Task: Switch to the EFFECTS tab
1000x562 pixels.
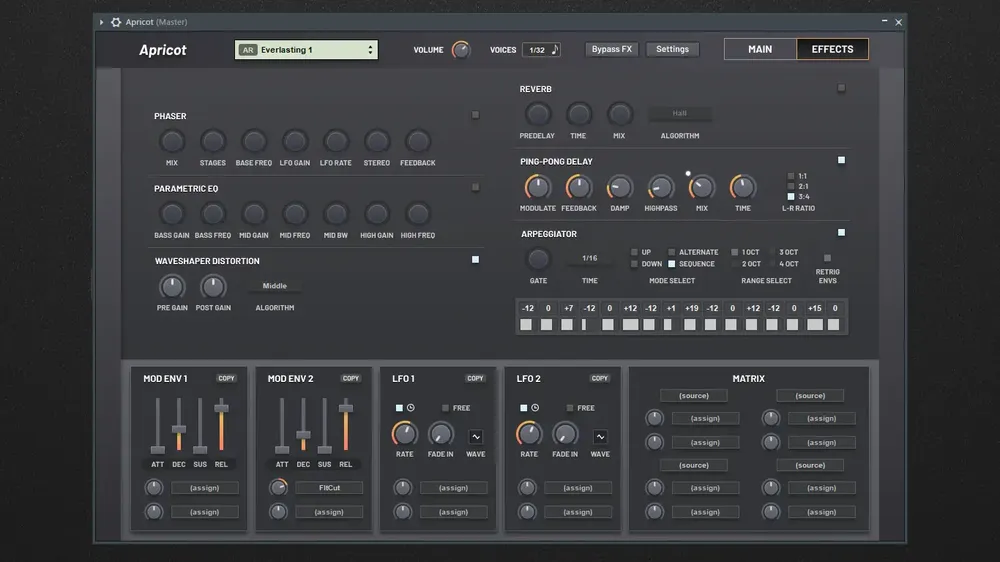Action: click(832, 49)
